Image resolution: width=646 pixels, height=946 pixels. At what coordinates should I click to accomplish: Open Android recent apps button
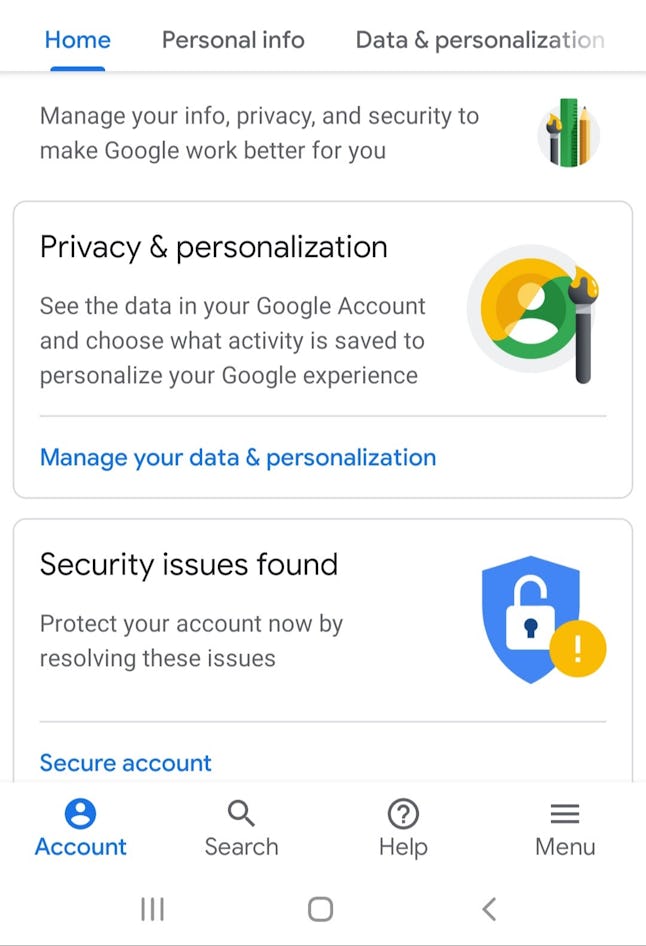[152, 908]
